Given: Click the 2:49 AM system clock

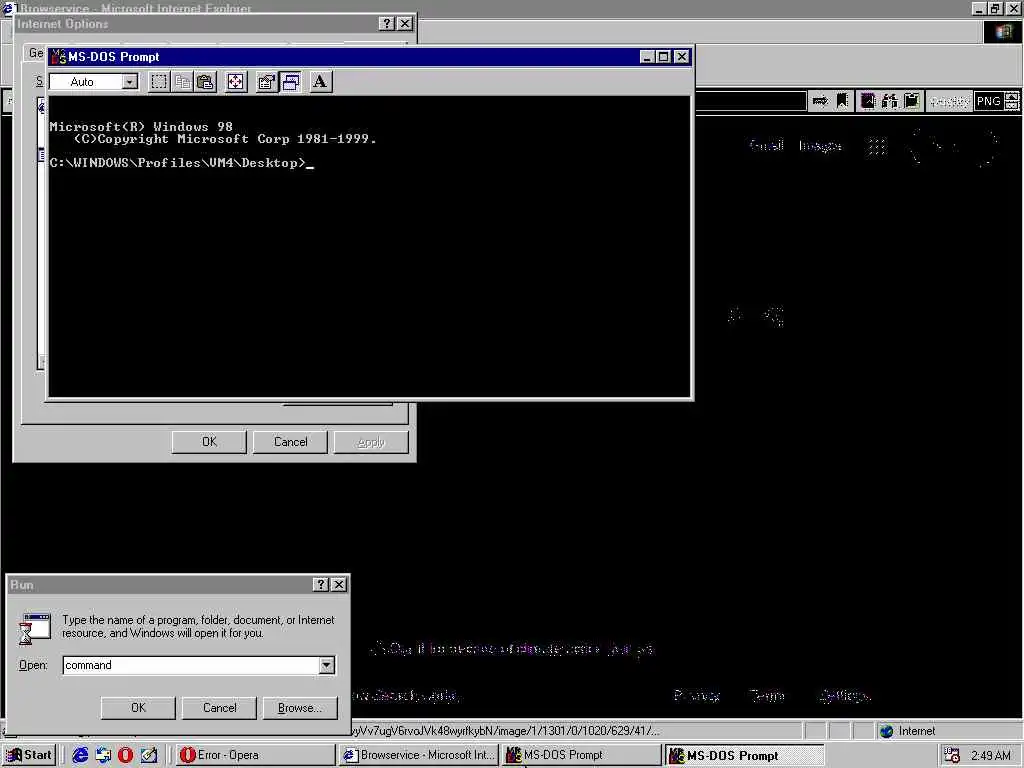Looking at the screenshot, I should [x=991, y=756].
